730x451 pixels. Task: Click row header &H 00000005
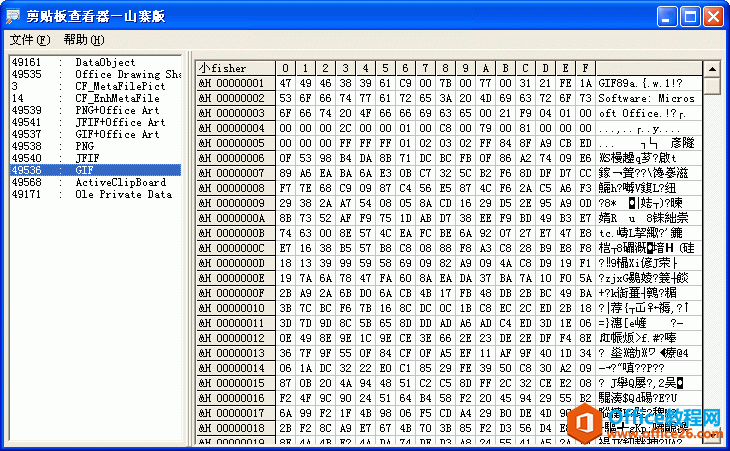pos(236,143)
